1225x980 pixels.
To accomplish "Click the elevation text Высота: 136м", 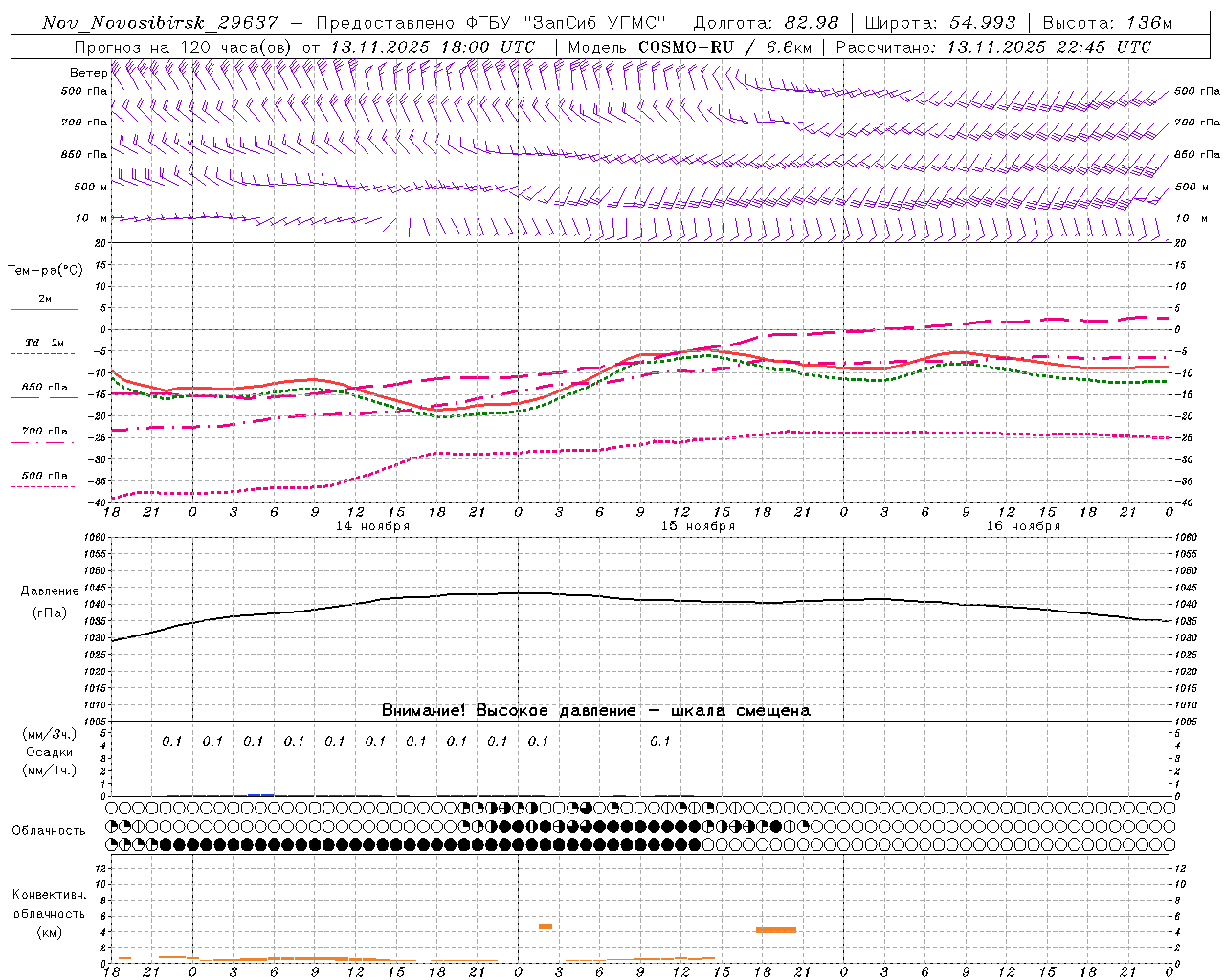I will point(1107,23).
